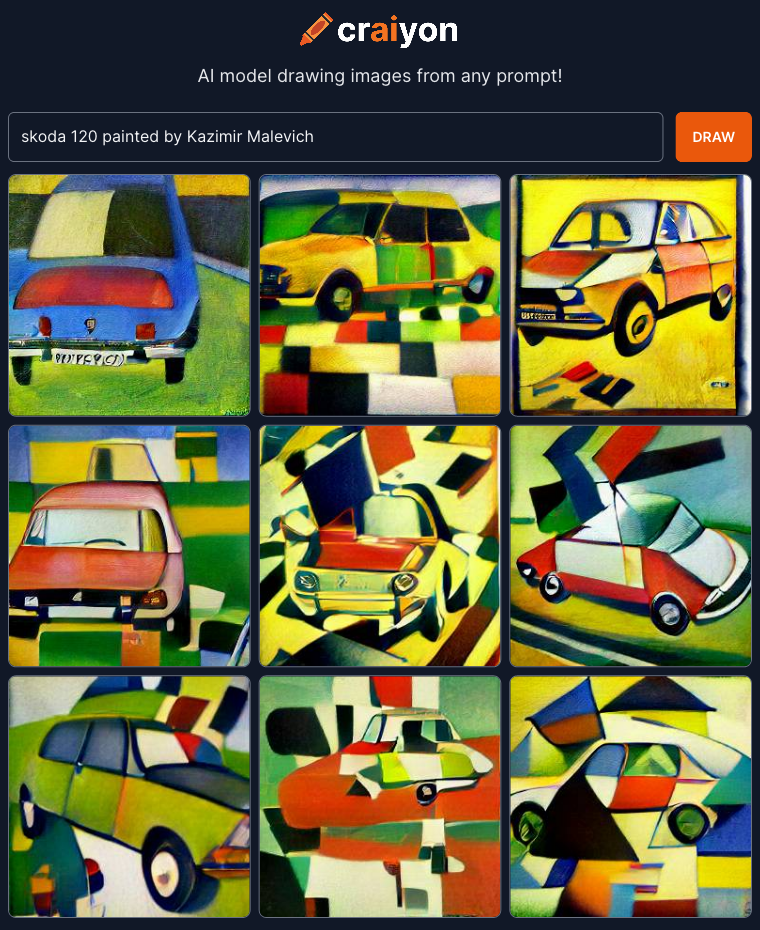Screen dimensions: 760x930
Task: Focus the prompt text input field
Action: coord(335,137)
